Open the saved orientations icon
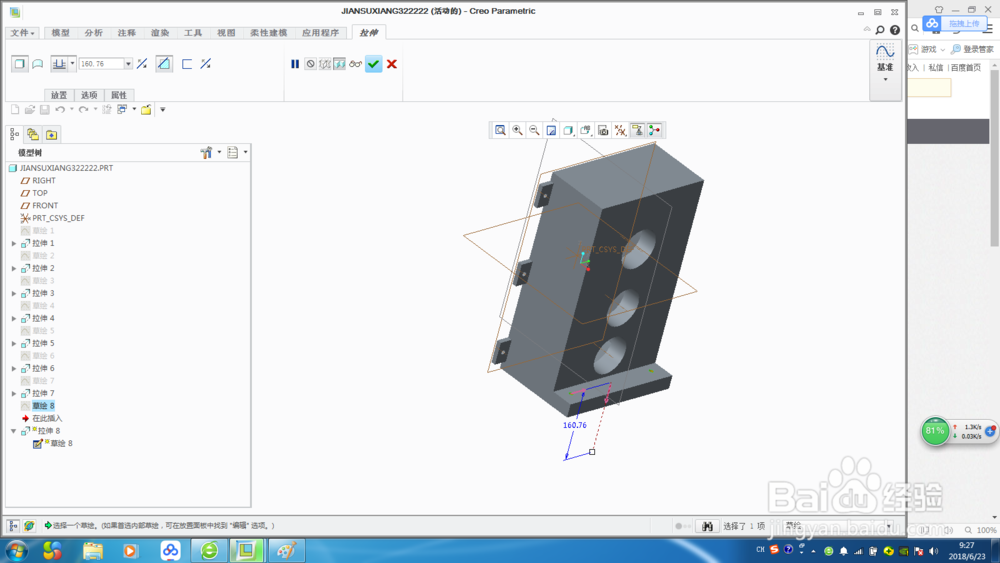1000x563 pixels. point(585,130)
